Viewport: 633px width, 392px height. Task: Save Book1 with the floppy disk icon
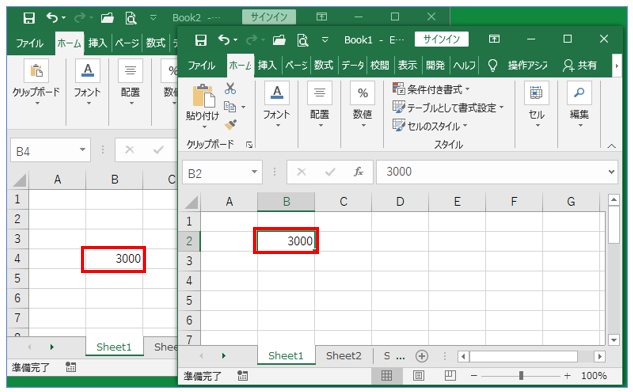click(201, 40)
